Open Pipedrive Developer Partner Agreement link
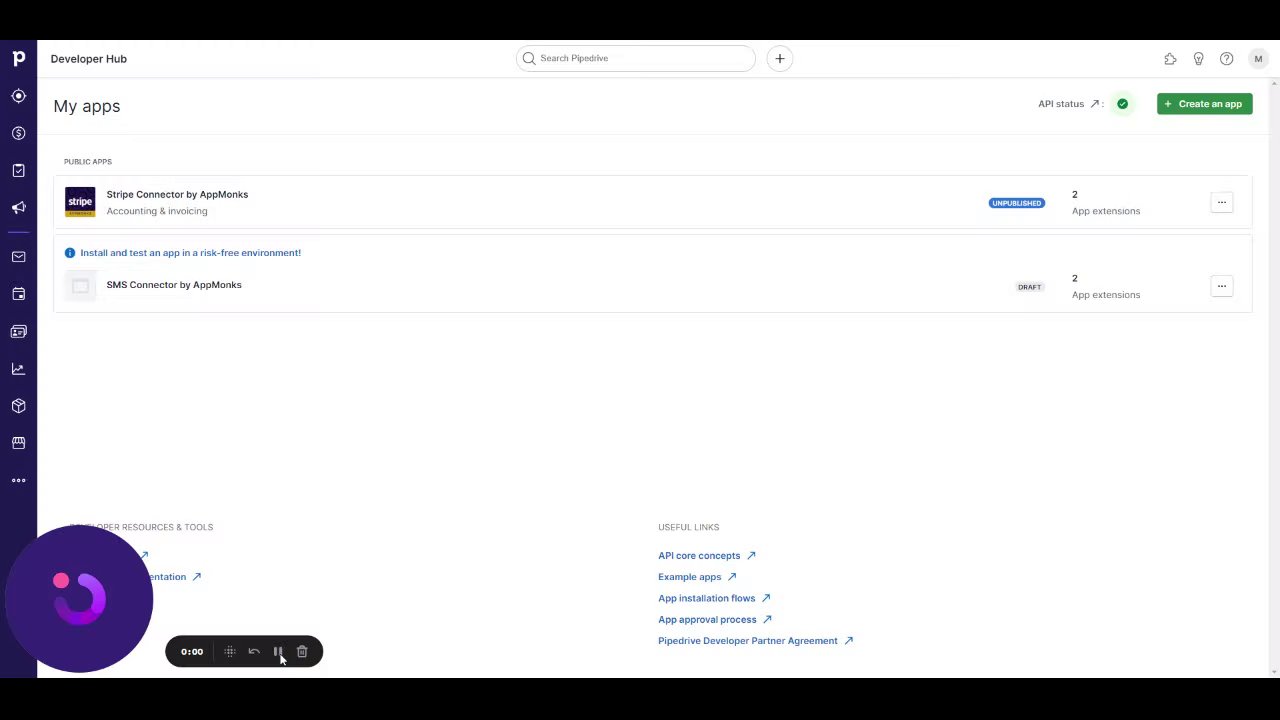The image size is (1280, 720). [755, 641]
